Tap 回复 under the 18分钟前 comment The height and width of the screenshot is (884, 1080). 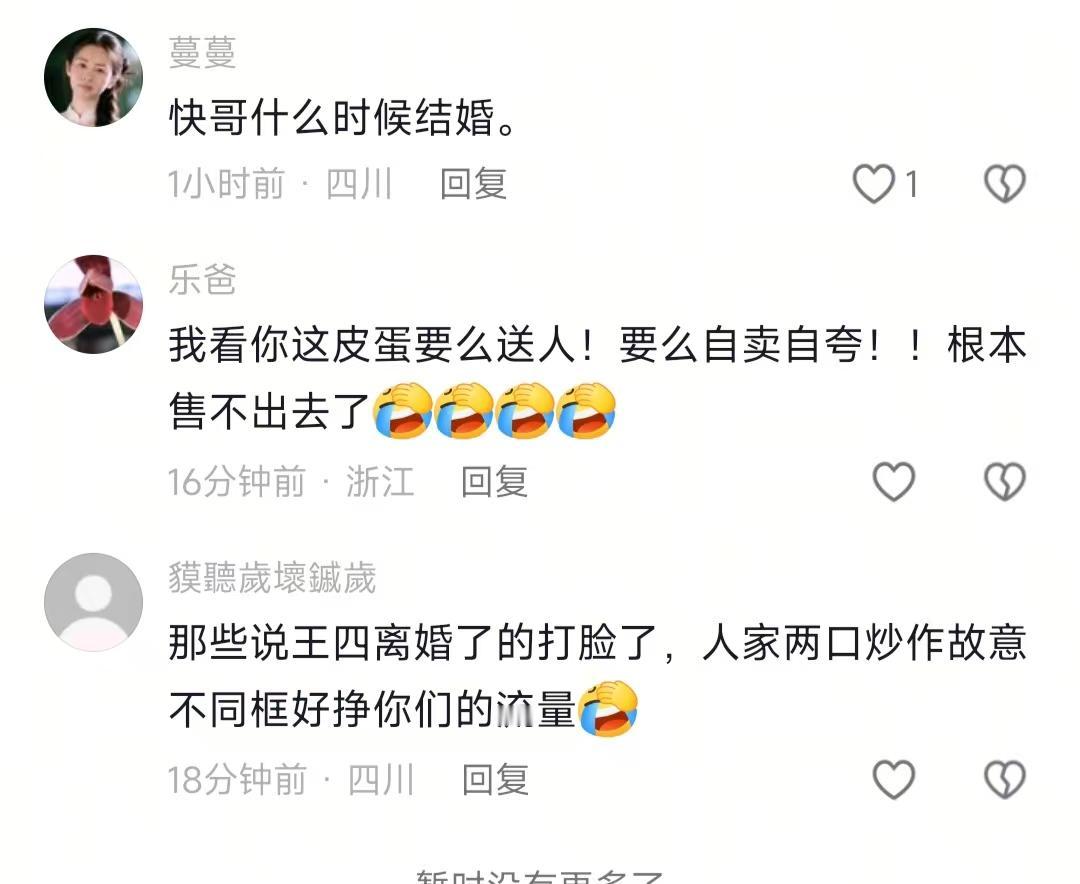pos(495,779)
